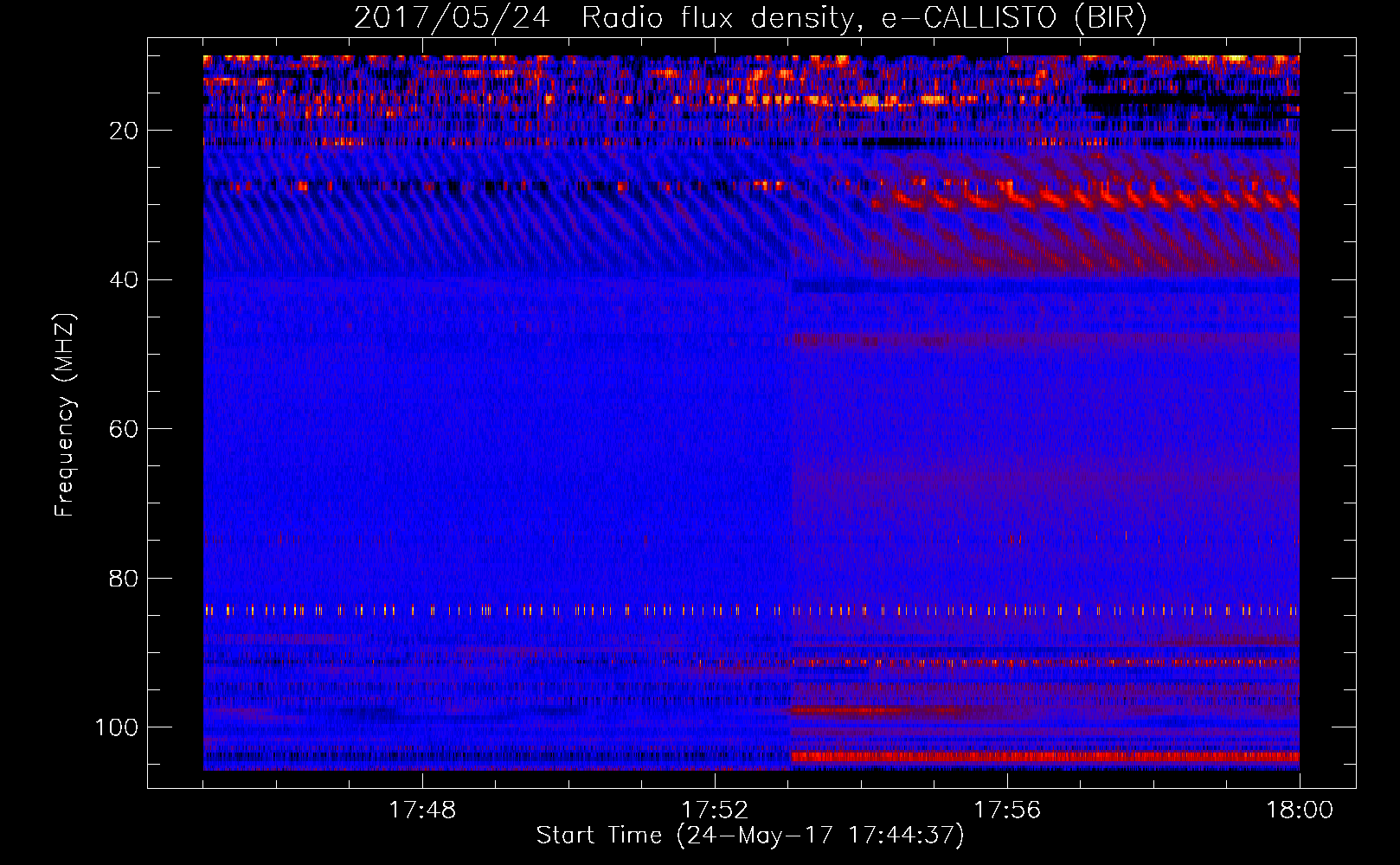Click the plot title 'Radio flux density, e-CALLISTO (BIR)'
The width and height of the screenshot is (1400, 865).
pyautogui.click(x=864, y=18)
